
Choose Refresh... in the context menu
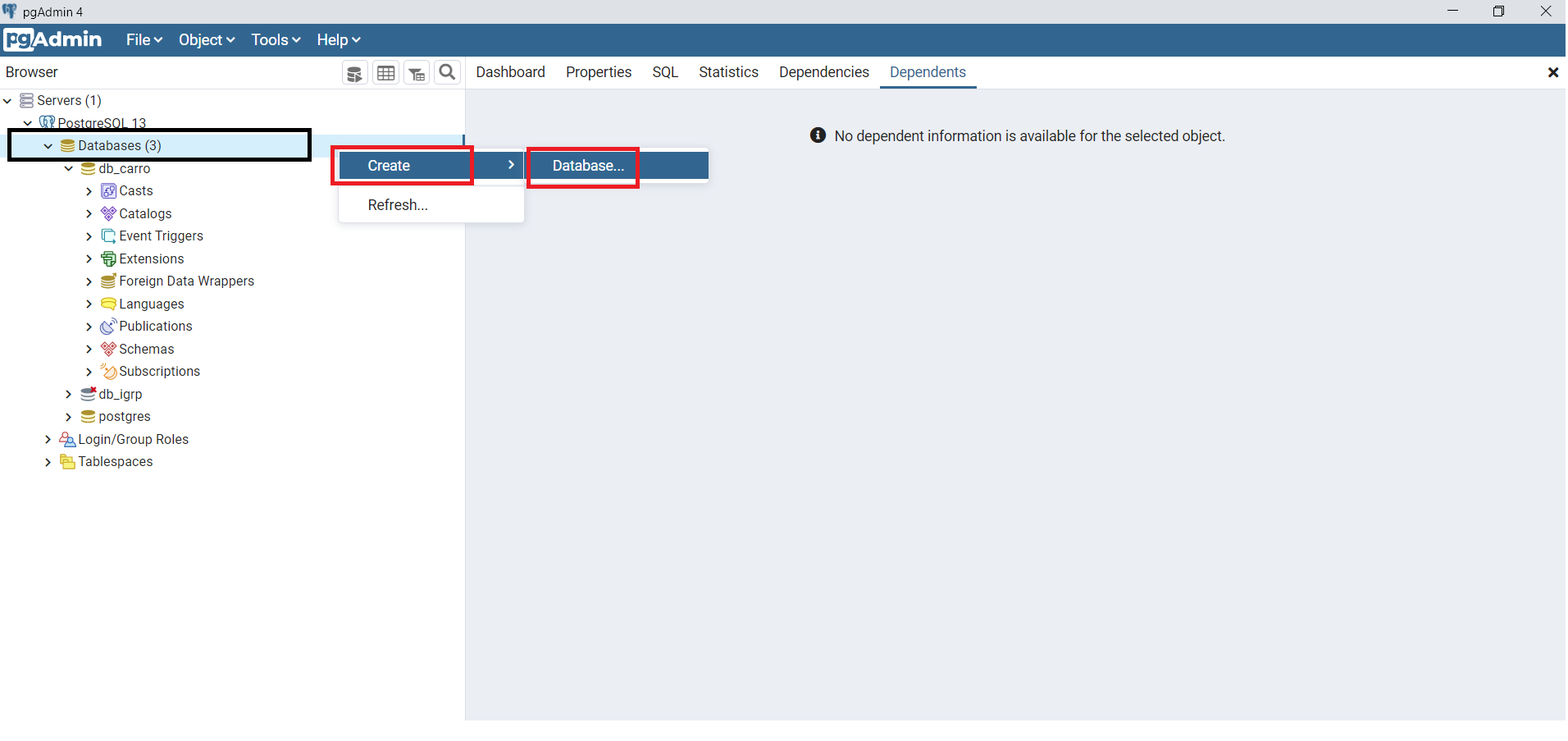coord(431,205)
